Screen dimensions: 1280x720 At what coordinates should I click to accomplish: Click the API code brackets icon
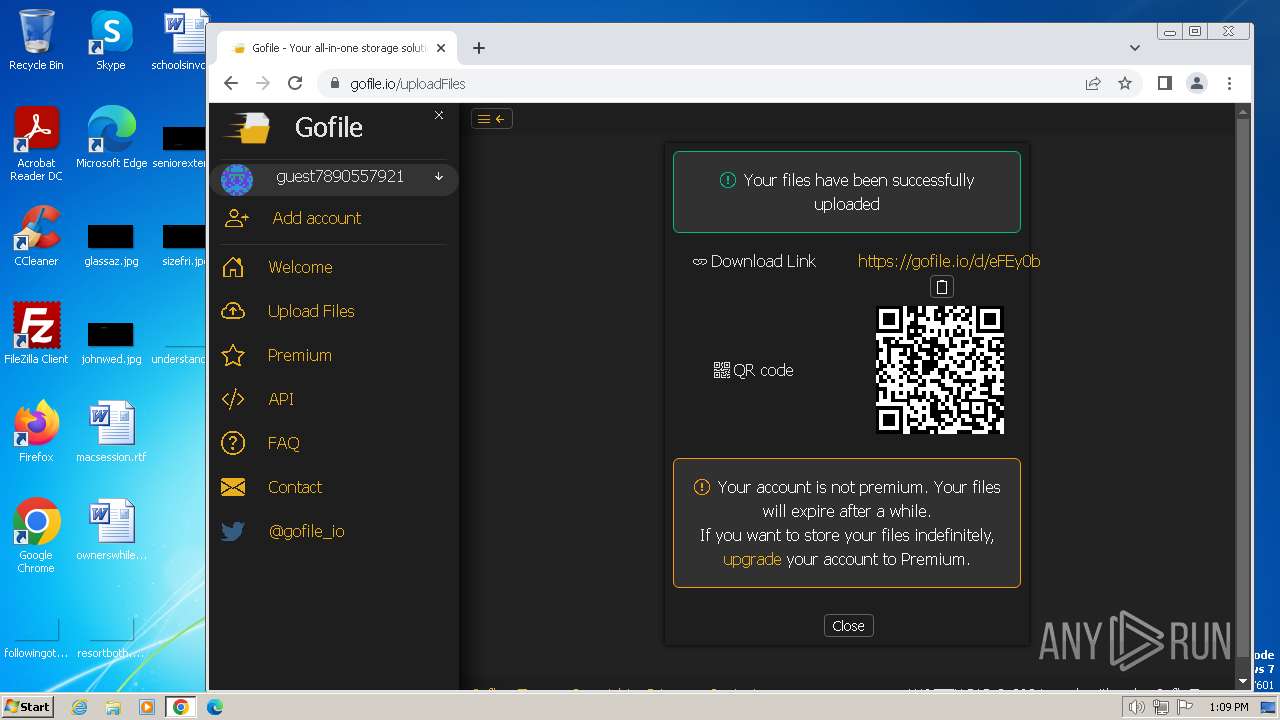[x=232, y=399]
